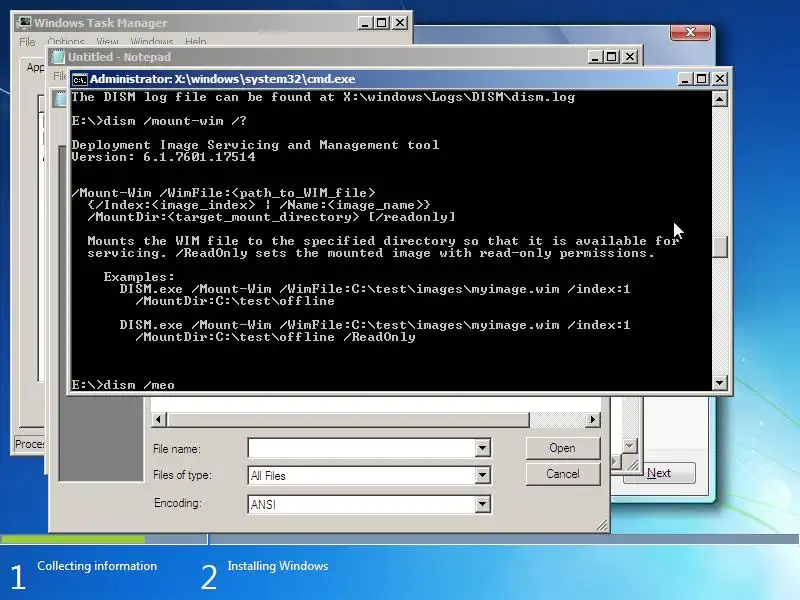
Task: Open the Windows menu in Task Manager
Action: (x=152, y=41)
